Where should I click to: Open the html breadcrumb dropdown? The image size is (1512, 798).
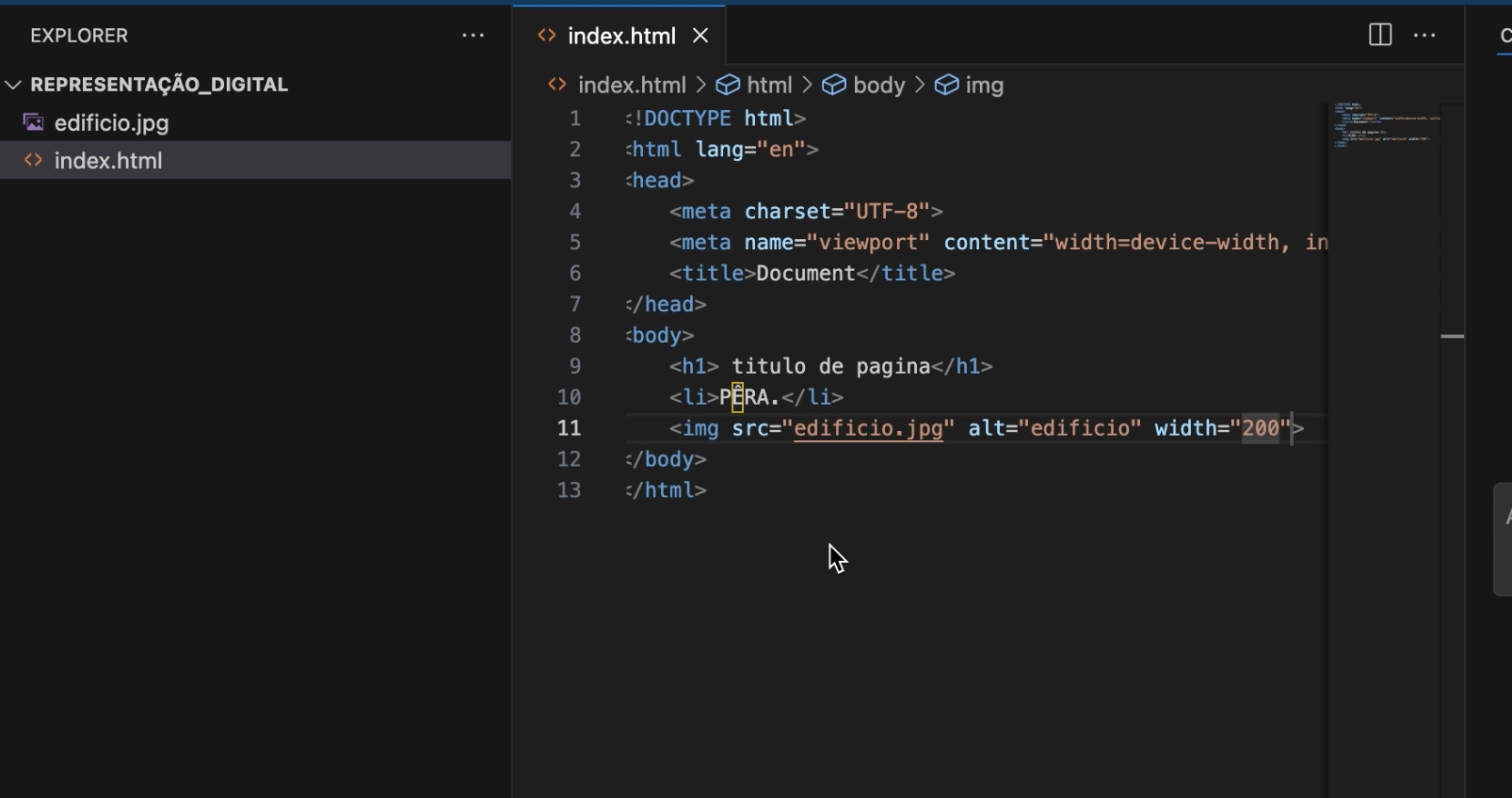(769, 86)
